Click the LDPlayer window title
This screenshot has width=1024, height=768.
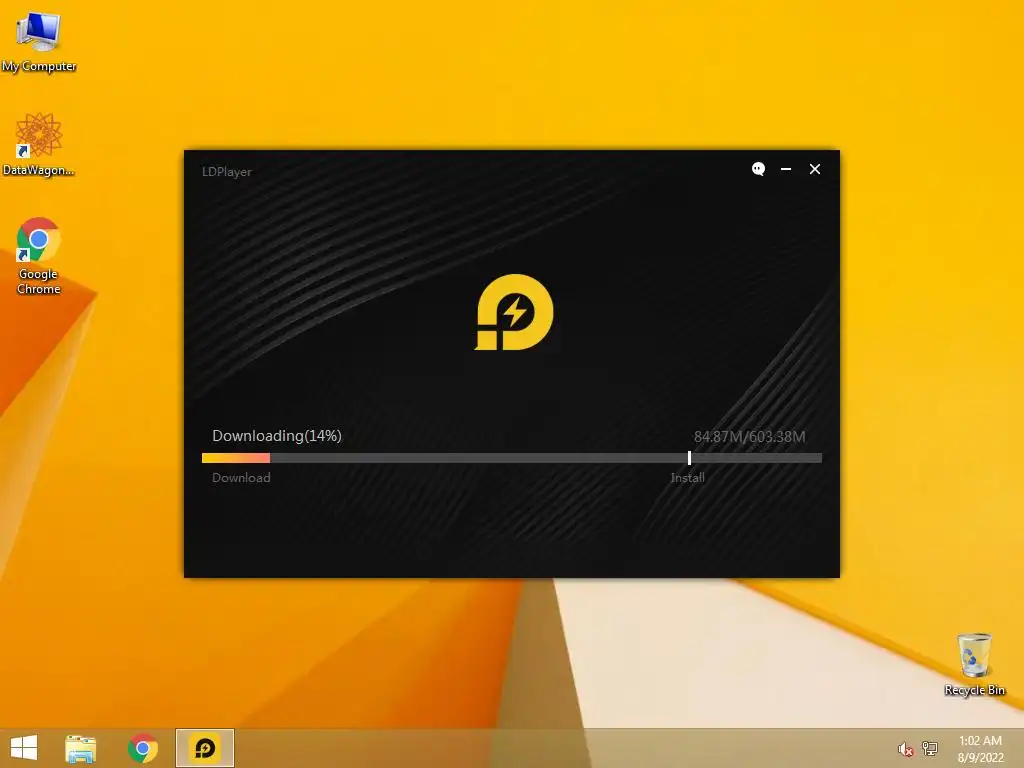(x=227, y=172)
